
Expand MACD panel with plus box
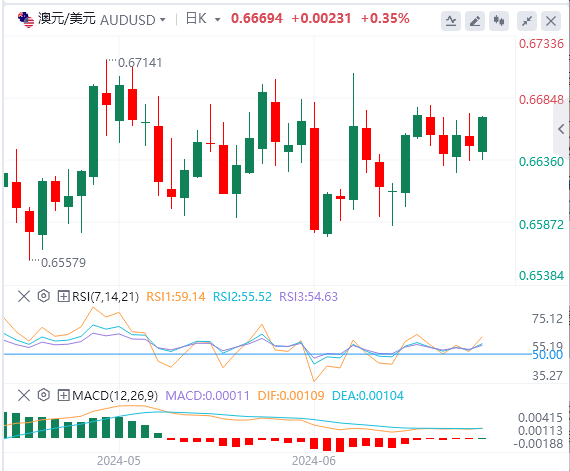[63, 395]
